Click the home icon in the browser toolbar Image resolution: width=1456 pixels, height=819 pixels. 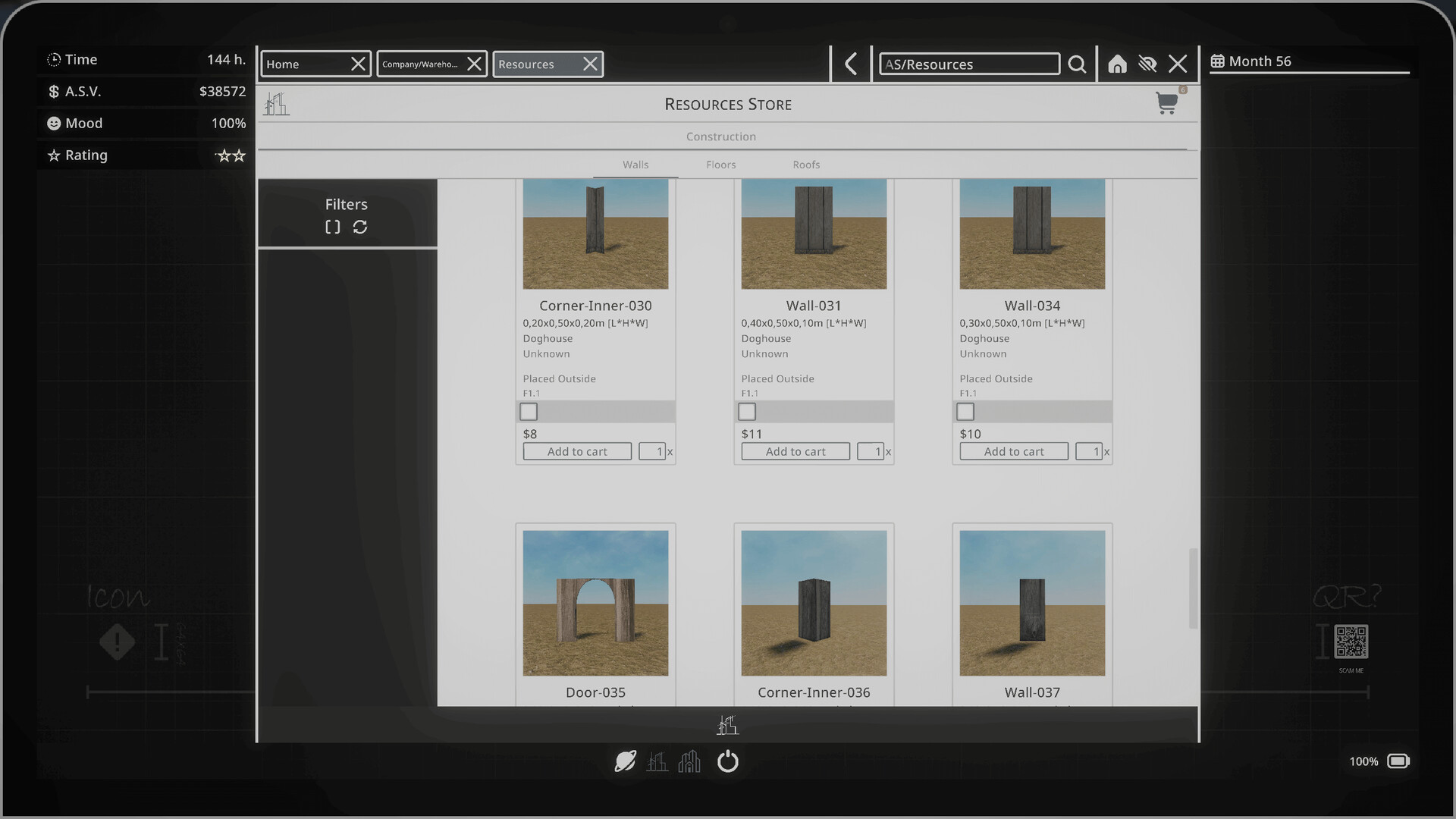(x=1117, y=64)
